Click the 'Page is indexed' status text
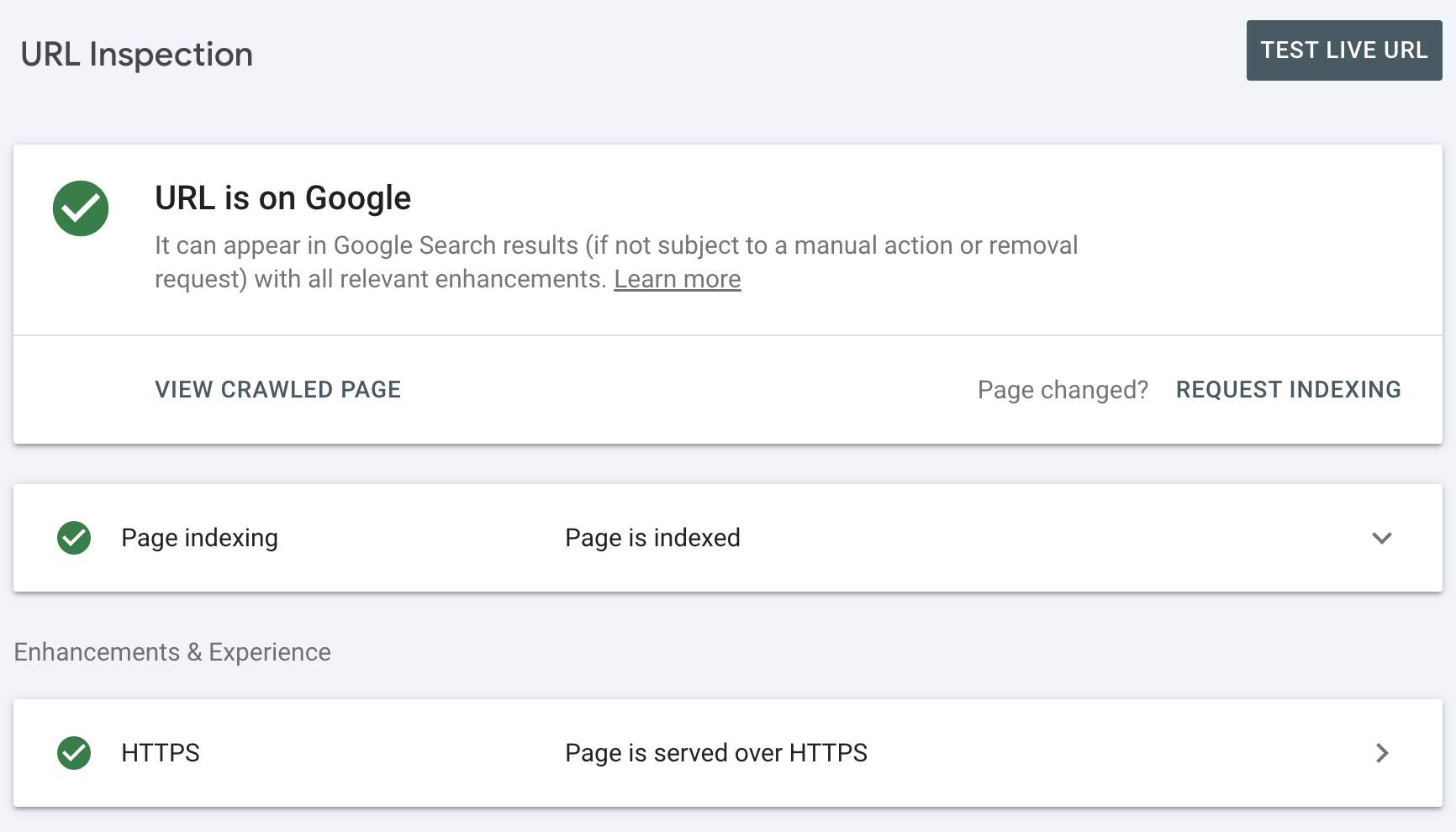1456x832 pixels. pyautogui.click(x=652, y=538)
